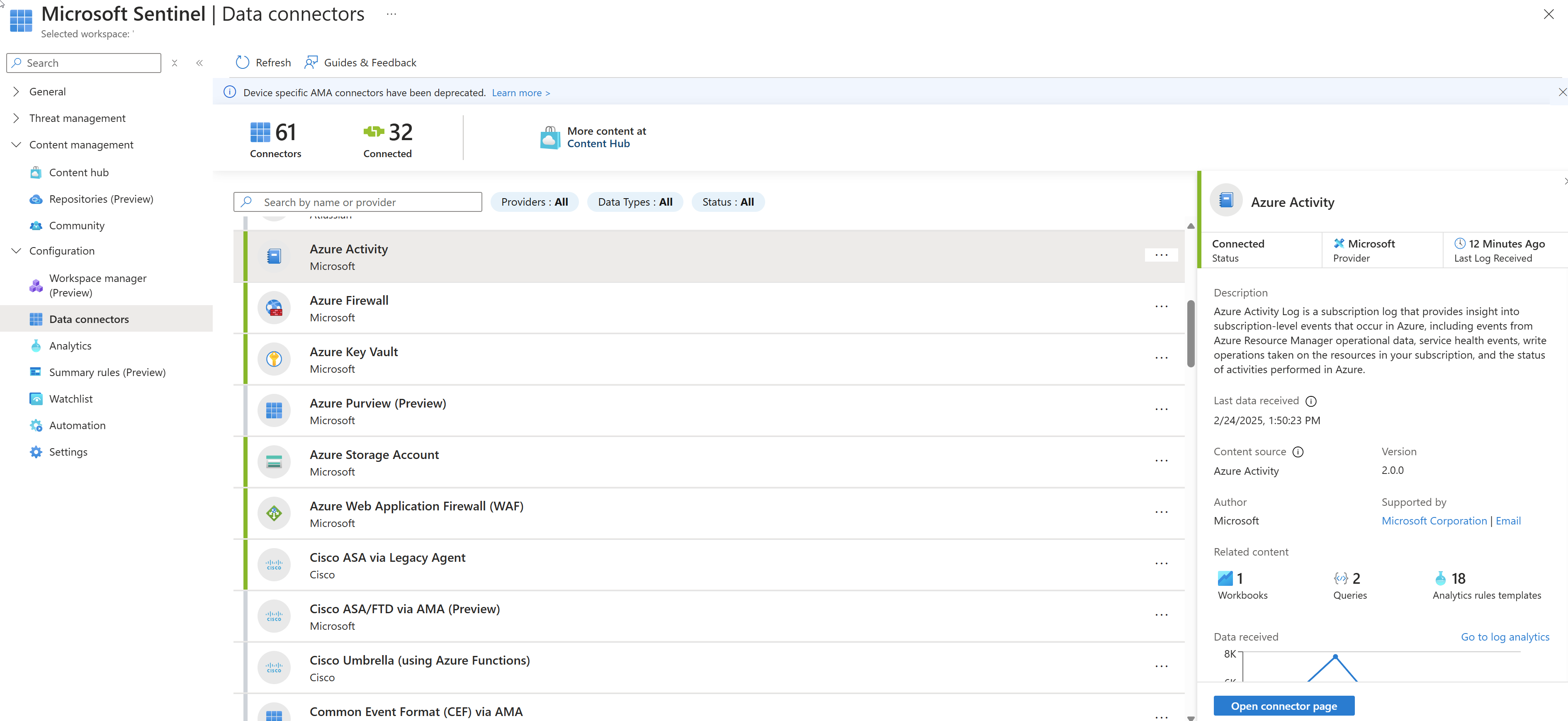Click the Data connectors grid icon in sidebar
Image resolution: width=1568 pixels, height=721 pixels.
(x=36, y=319)
